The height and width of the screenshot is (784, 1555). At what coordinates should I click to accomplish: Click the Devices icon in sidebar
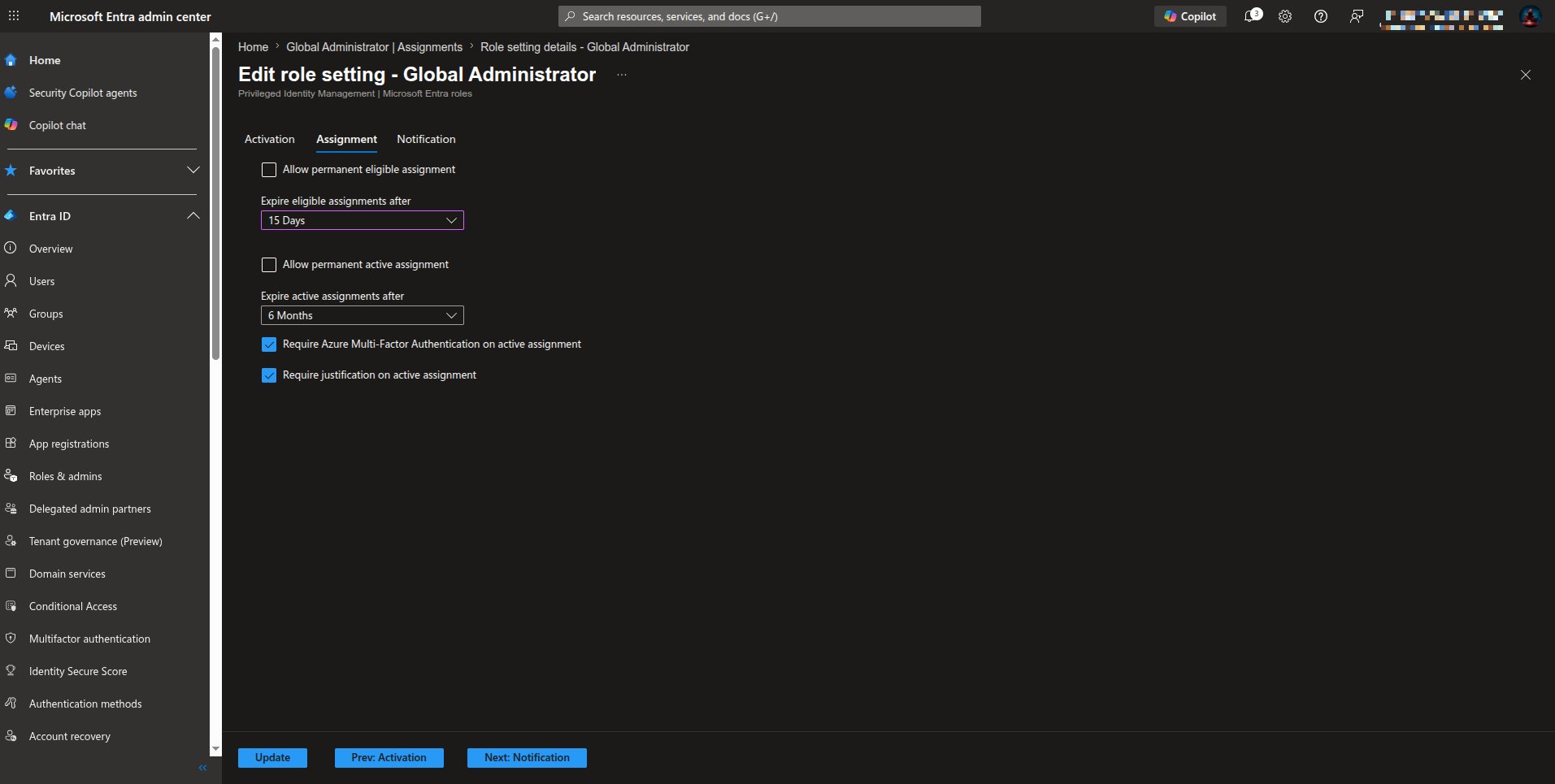[11, 346]
